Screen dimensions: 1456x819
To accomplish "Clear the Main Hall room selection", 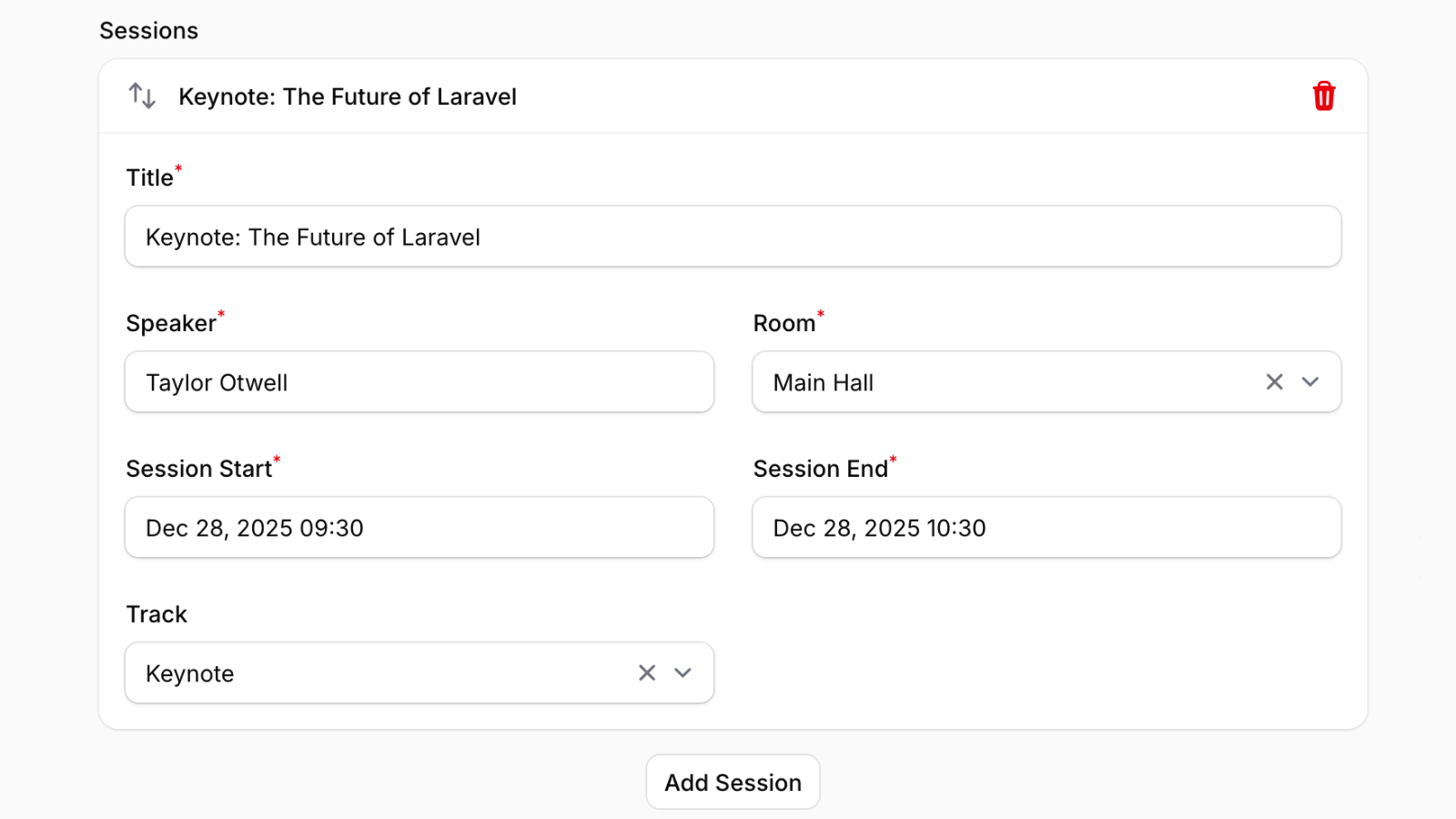I will [x=1274, y=382].
